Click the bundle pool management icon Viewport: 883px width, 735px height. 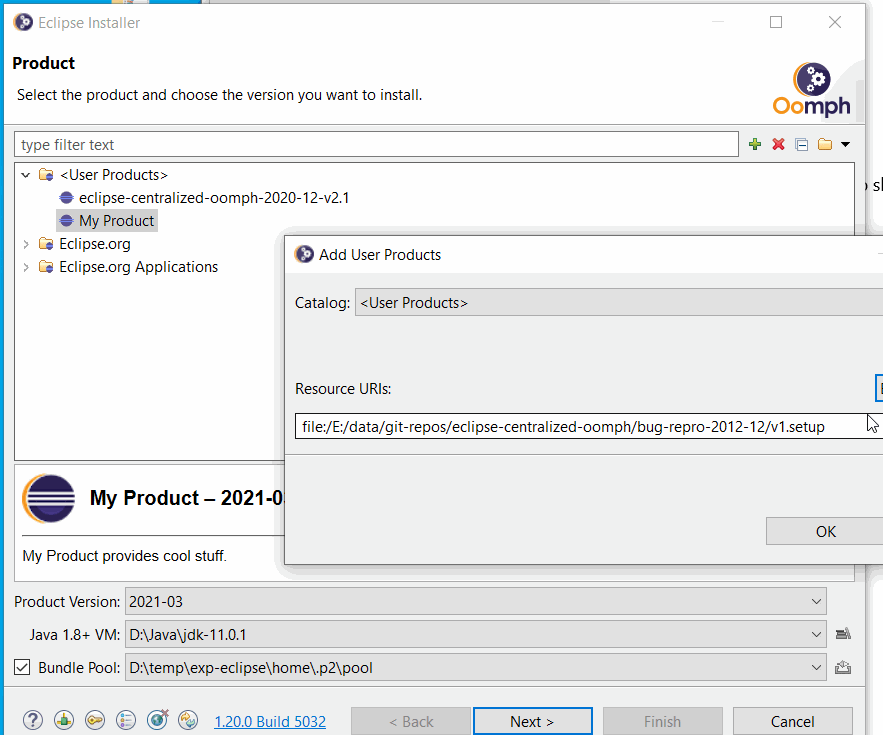pyautogui.click(x=843, y=667)
